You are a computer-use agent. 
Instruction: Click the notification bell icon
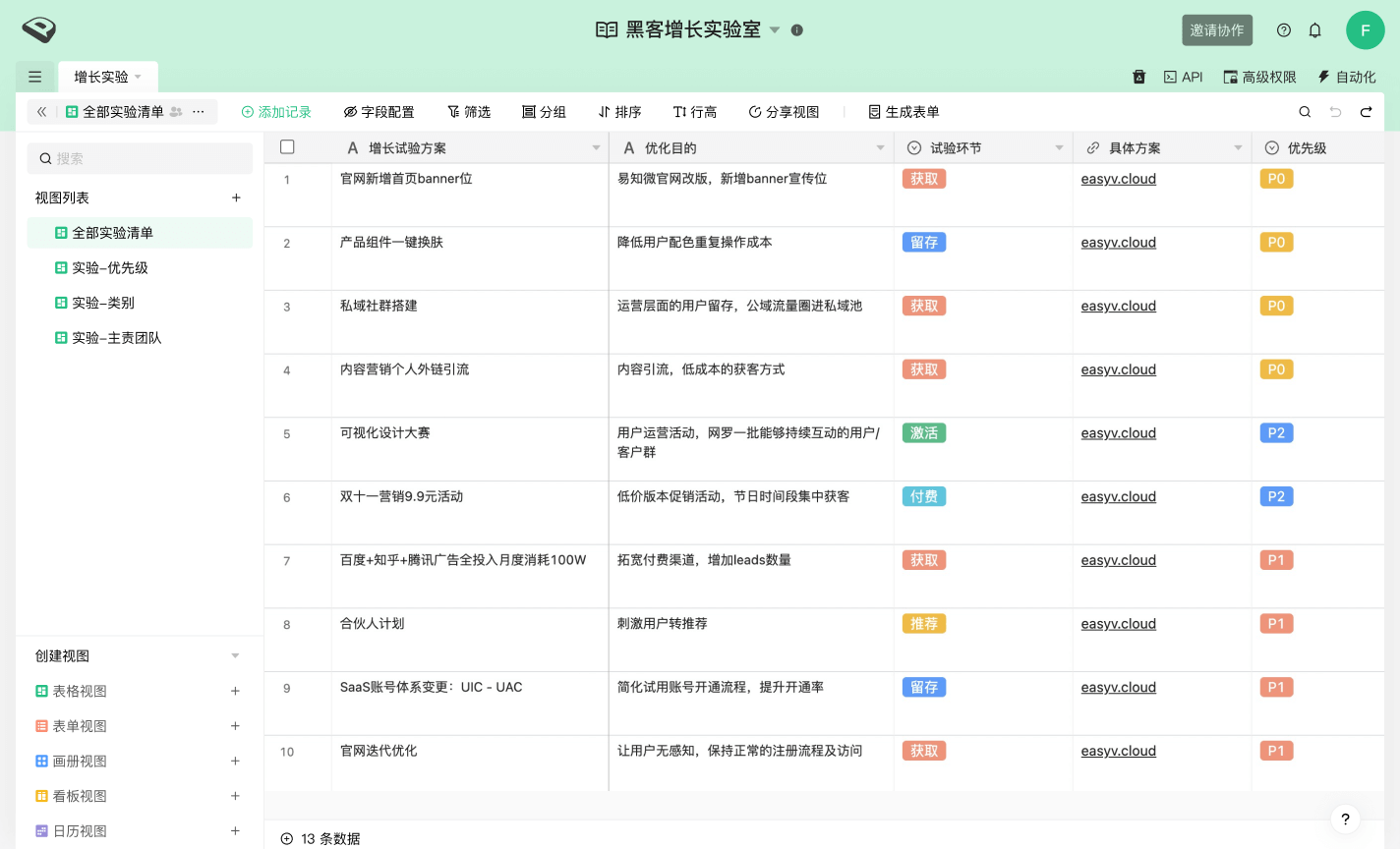click(1314, 30)
